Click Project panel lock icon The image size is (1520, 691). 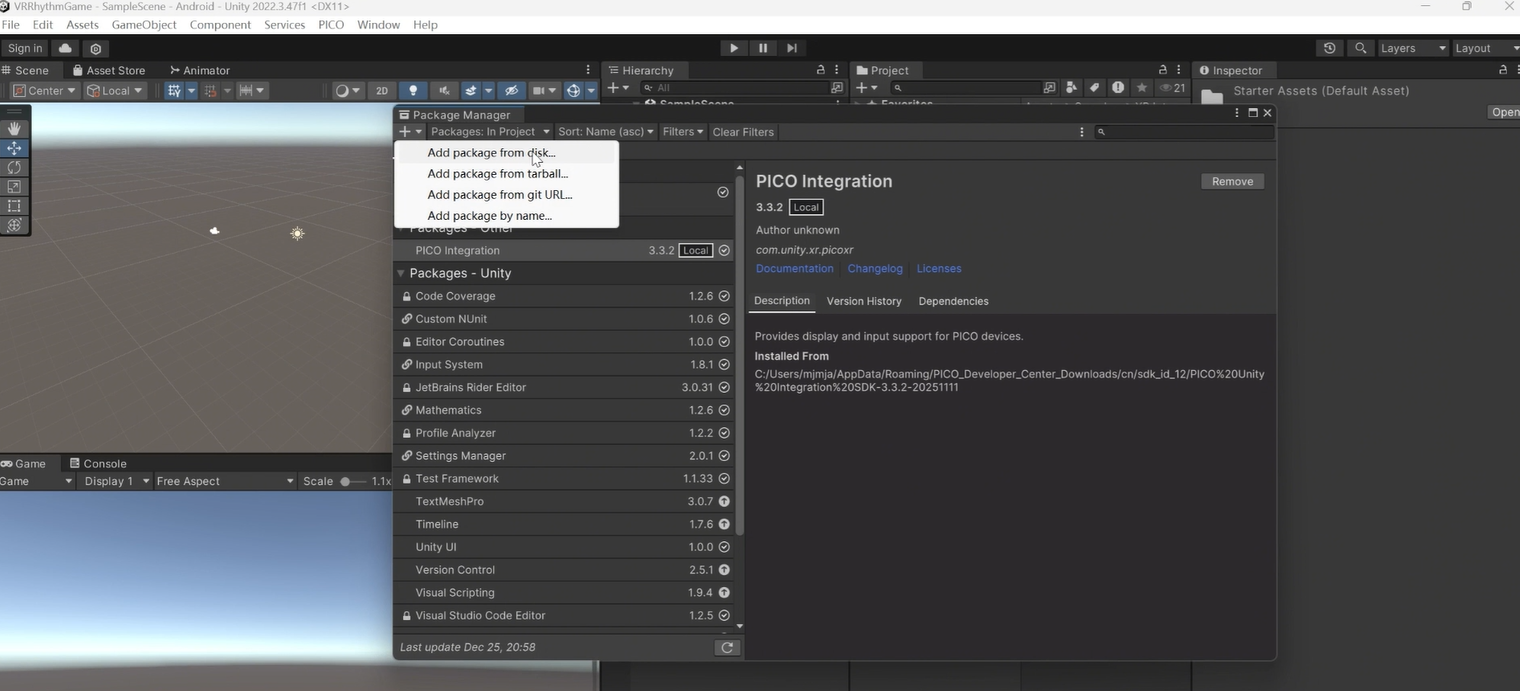tap(1163, 70)
